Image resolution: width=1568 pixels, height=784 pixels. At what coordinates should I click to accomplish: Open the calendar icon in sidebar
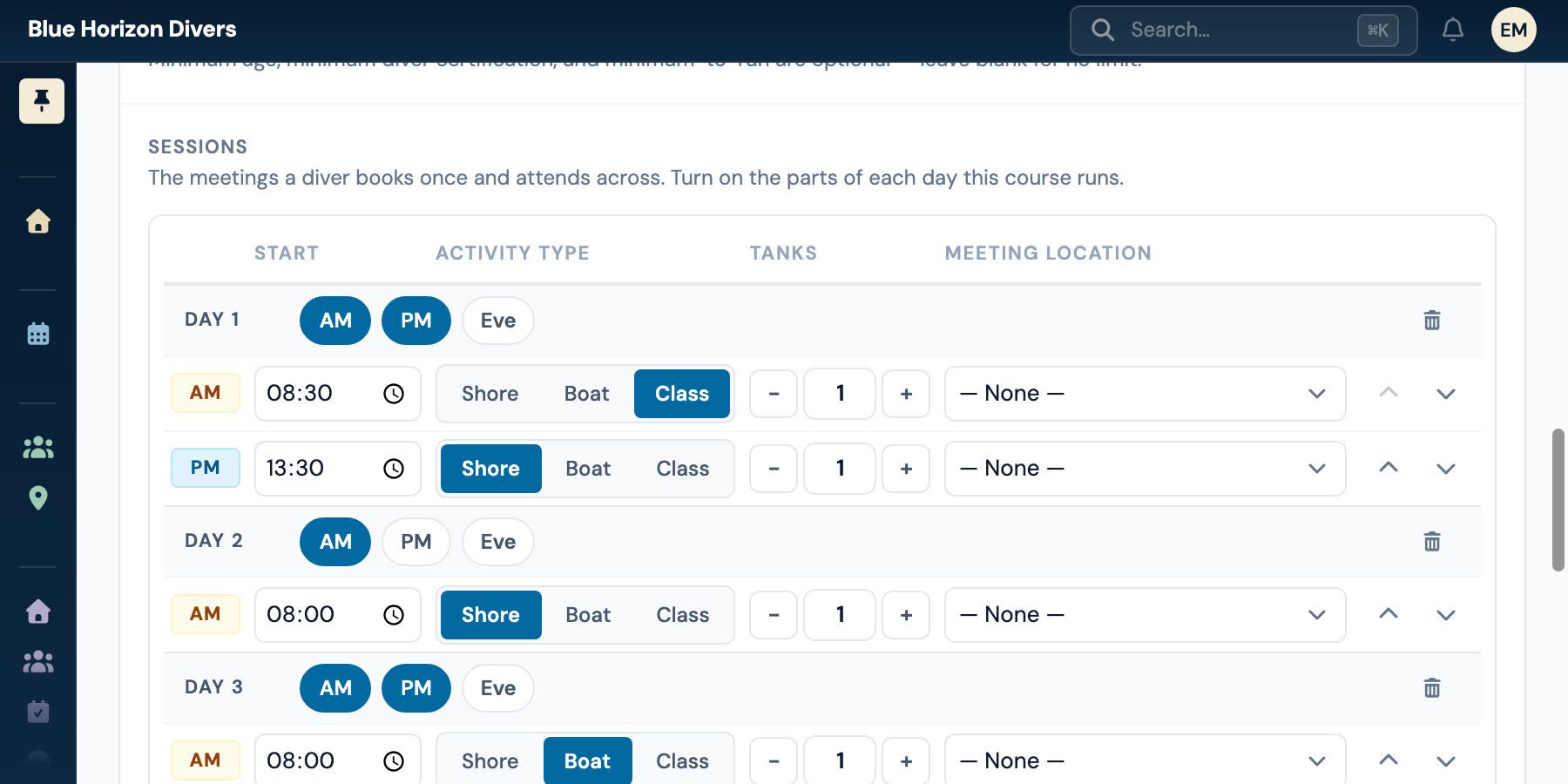pos(38,334)
